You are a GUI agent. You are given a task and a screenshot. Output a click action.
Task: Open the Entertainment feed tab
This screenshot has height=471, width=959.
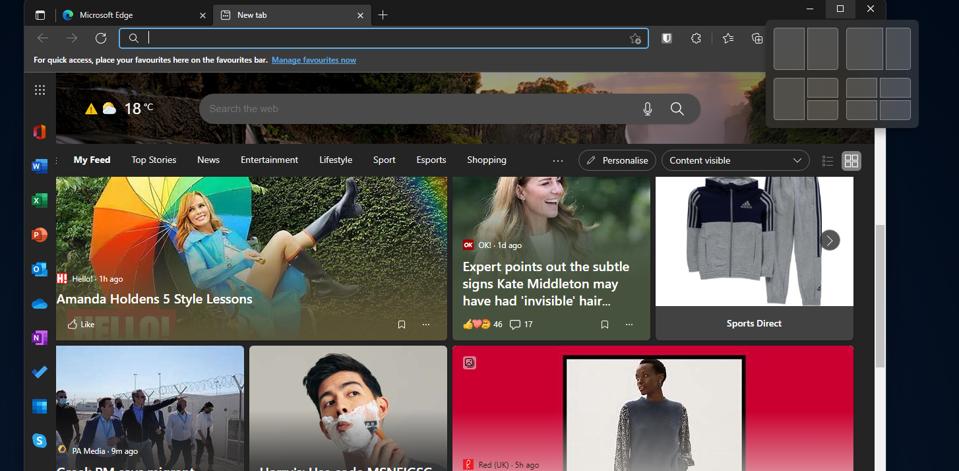[269, 160]
